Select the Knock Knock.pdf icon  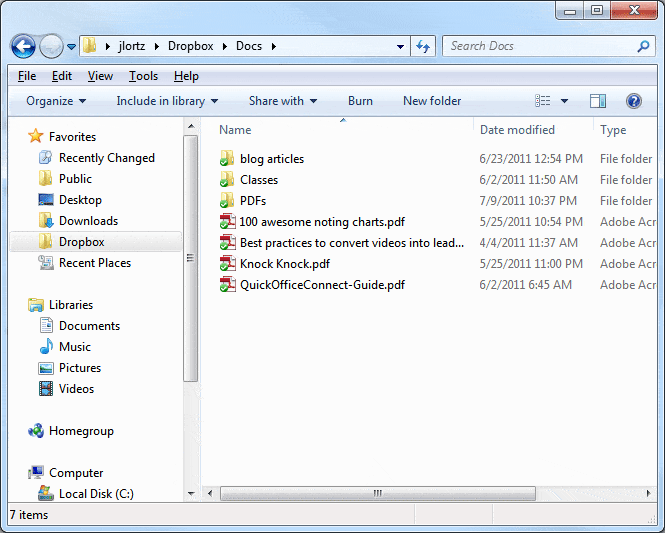(x=227, y=263)
